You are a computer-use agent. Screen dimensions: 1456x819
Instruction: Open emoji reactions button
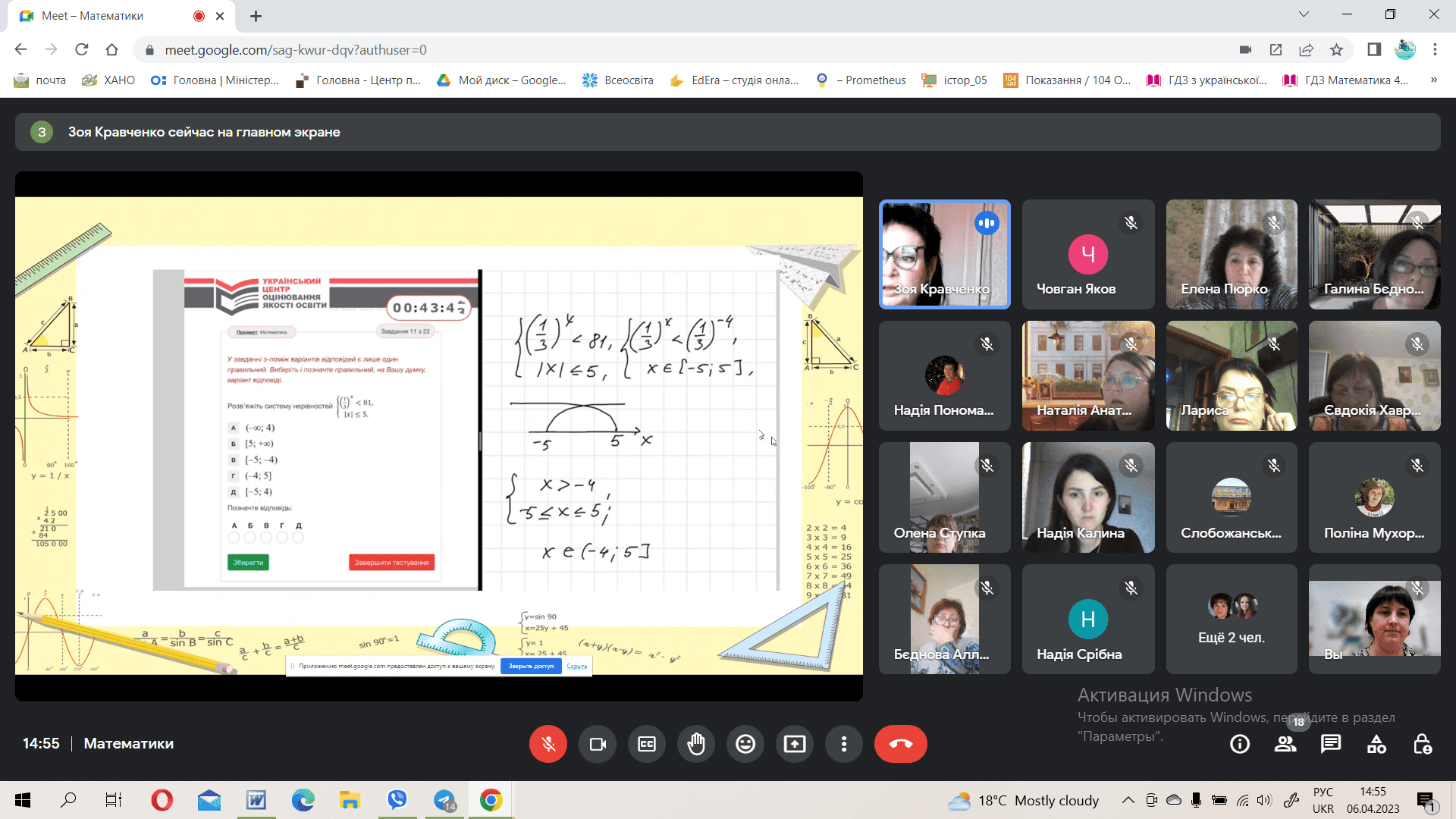pos(745,744)
